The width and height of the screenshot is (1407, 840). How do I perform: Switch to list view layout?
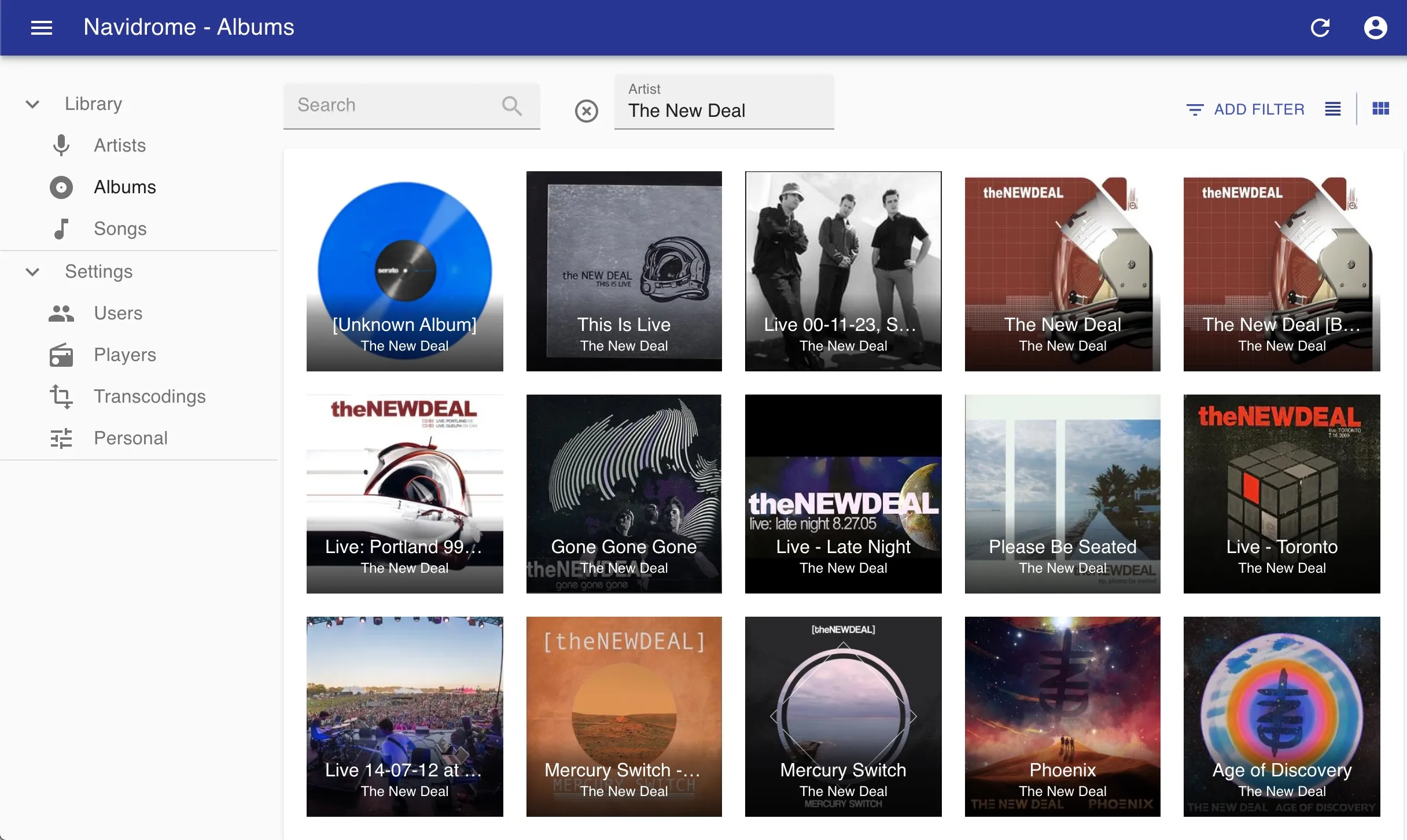tap(1333, 109)
